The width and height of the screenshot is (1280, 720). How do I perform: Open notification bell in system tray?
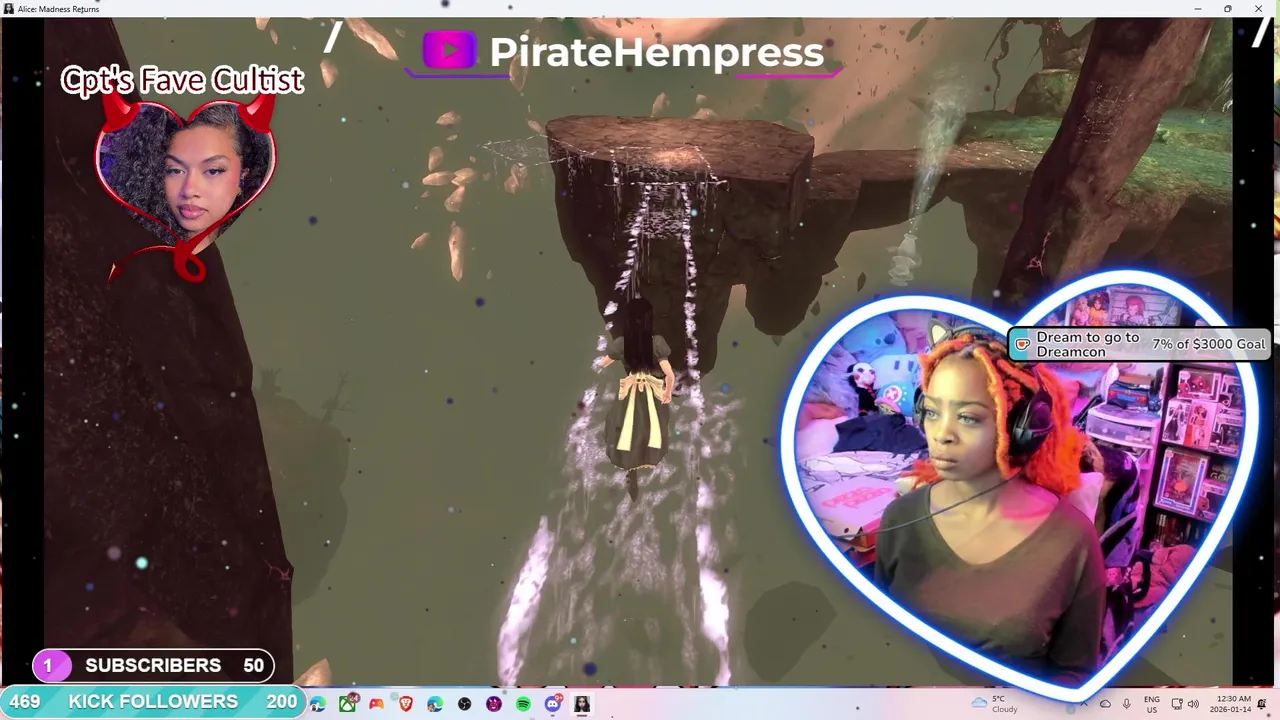(1262, 704)
